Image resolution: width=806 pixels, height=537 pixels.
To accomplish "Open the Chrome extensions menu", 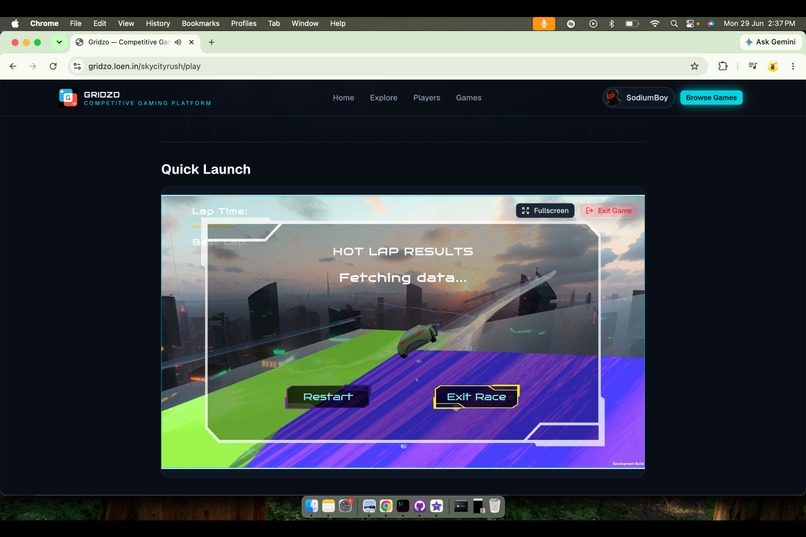I will pyautogui.click(x=723, y=66).
